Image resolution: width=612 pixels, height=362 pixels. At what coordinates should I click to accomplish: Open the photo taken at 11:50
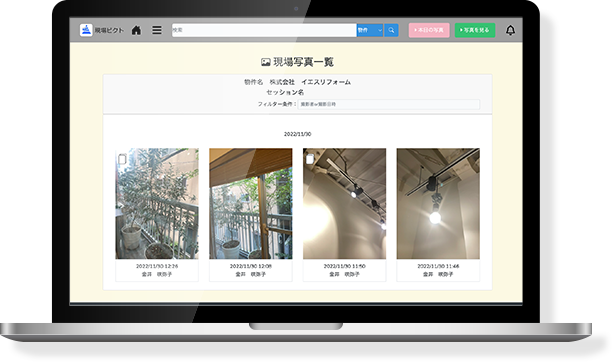click(x=345, y=203)
